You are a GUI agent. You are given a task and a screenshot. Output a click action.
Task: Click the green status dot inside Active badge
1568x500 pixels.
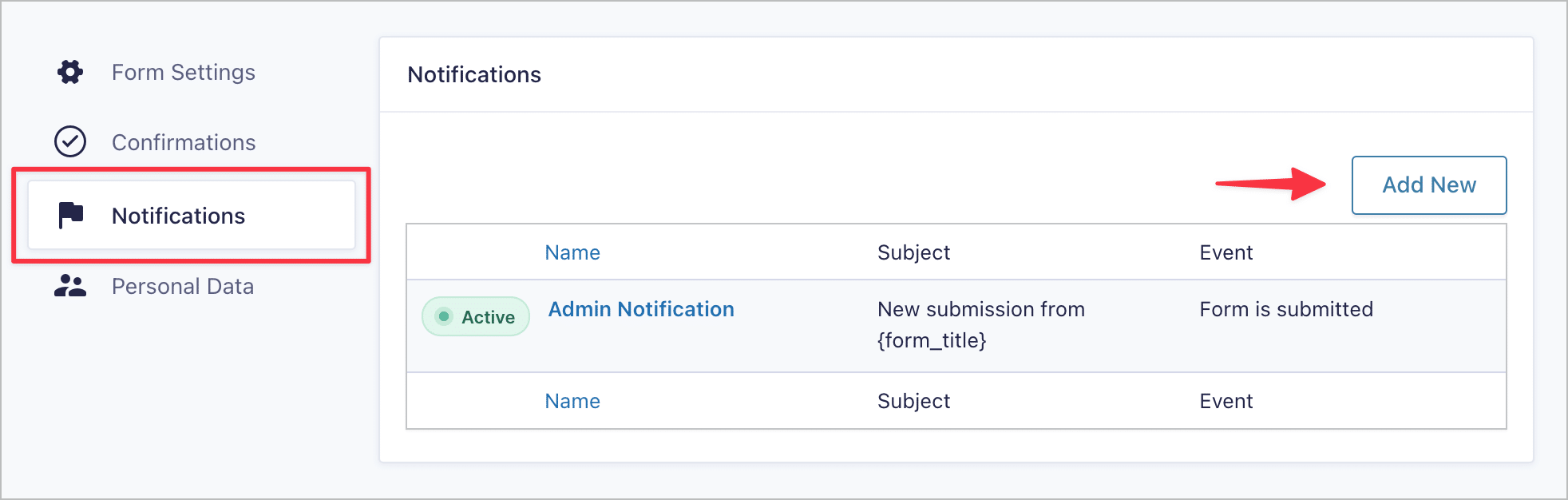click(444, 316)
